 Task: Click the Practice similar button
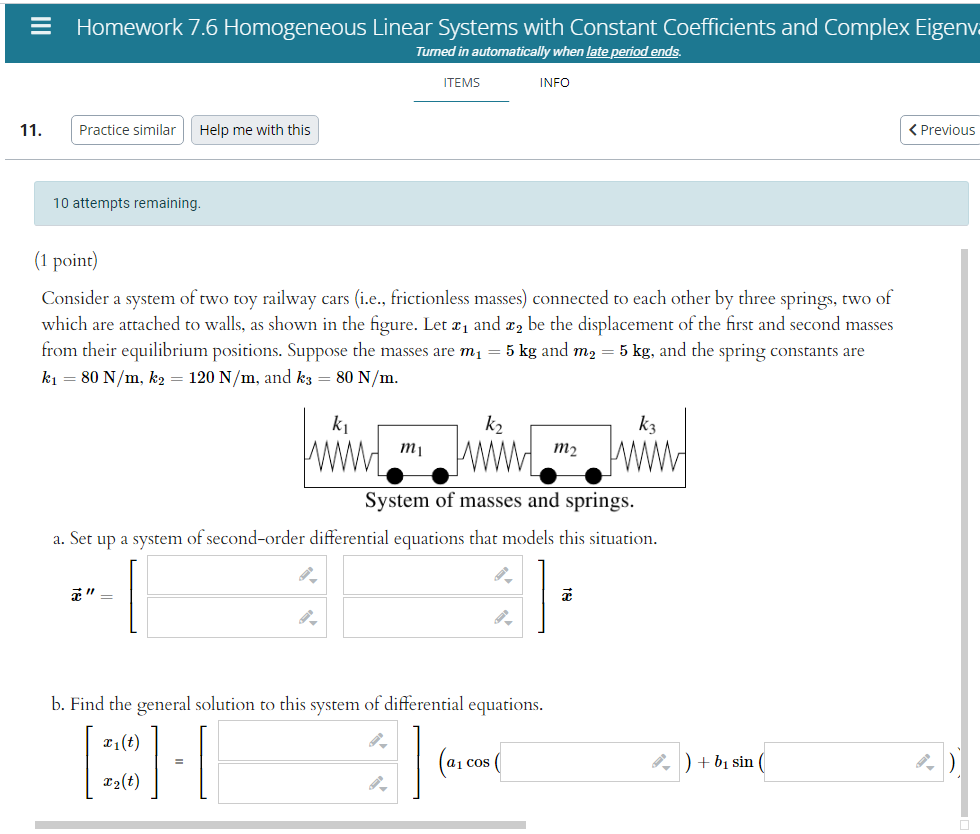(126, 129)
